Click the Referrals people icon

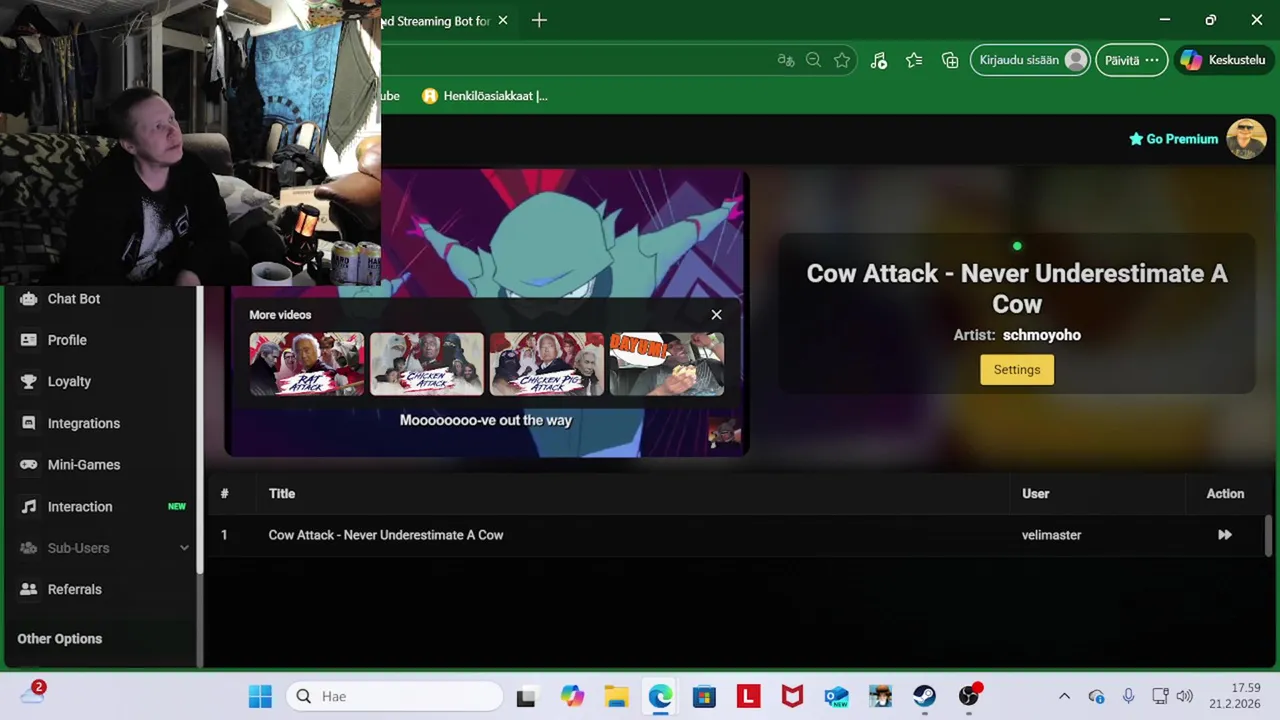(28, 590)
